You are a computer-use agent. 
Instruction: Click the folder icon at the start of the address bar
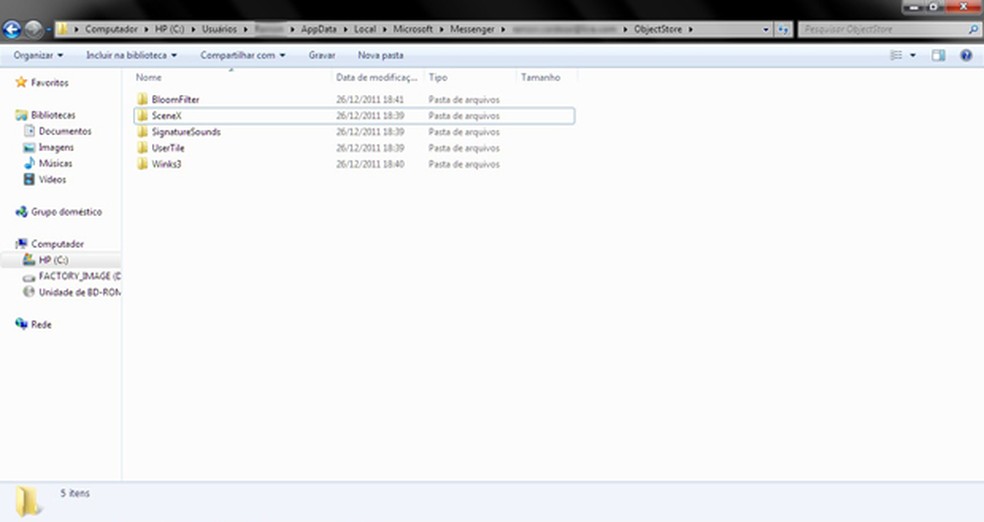[62, 29]
